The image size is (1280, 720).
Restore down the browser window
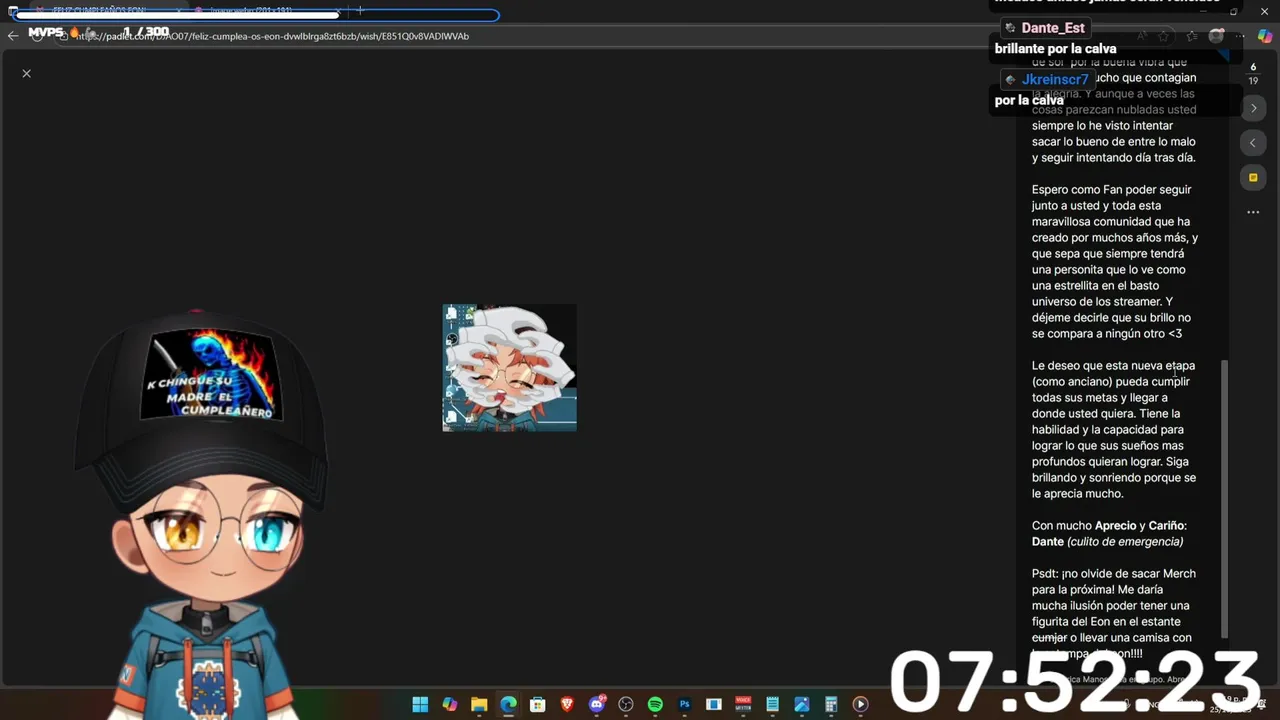click(x=1234, y=11)
